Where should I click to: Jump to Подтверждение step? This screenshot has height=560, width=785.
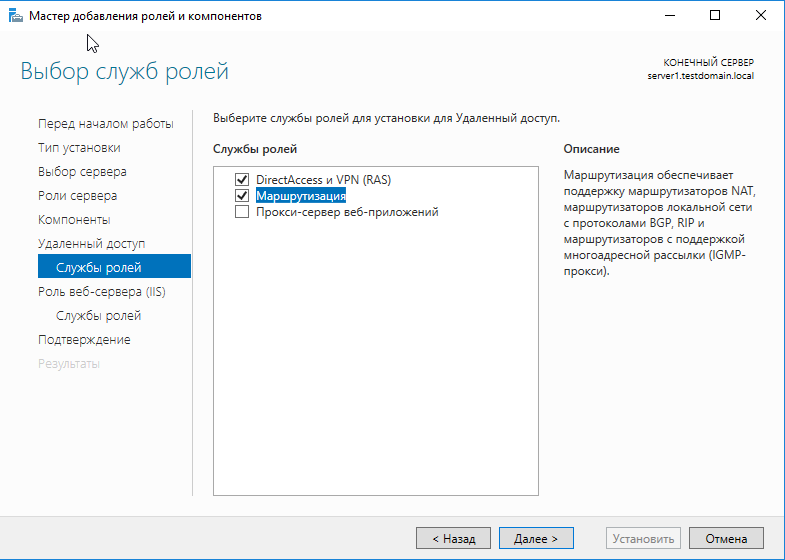[x=84, y=340]
